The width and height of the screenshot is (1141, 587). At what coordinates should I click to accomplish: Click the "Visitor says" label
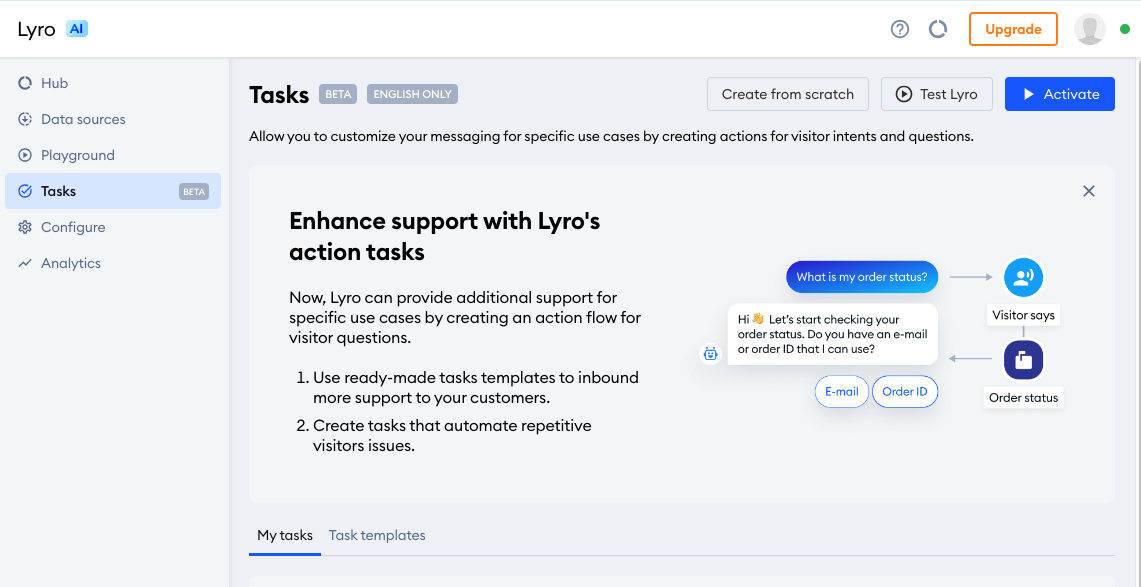[x=1023, y=316]
